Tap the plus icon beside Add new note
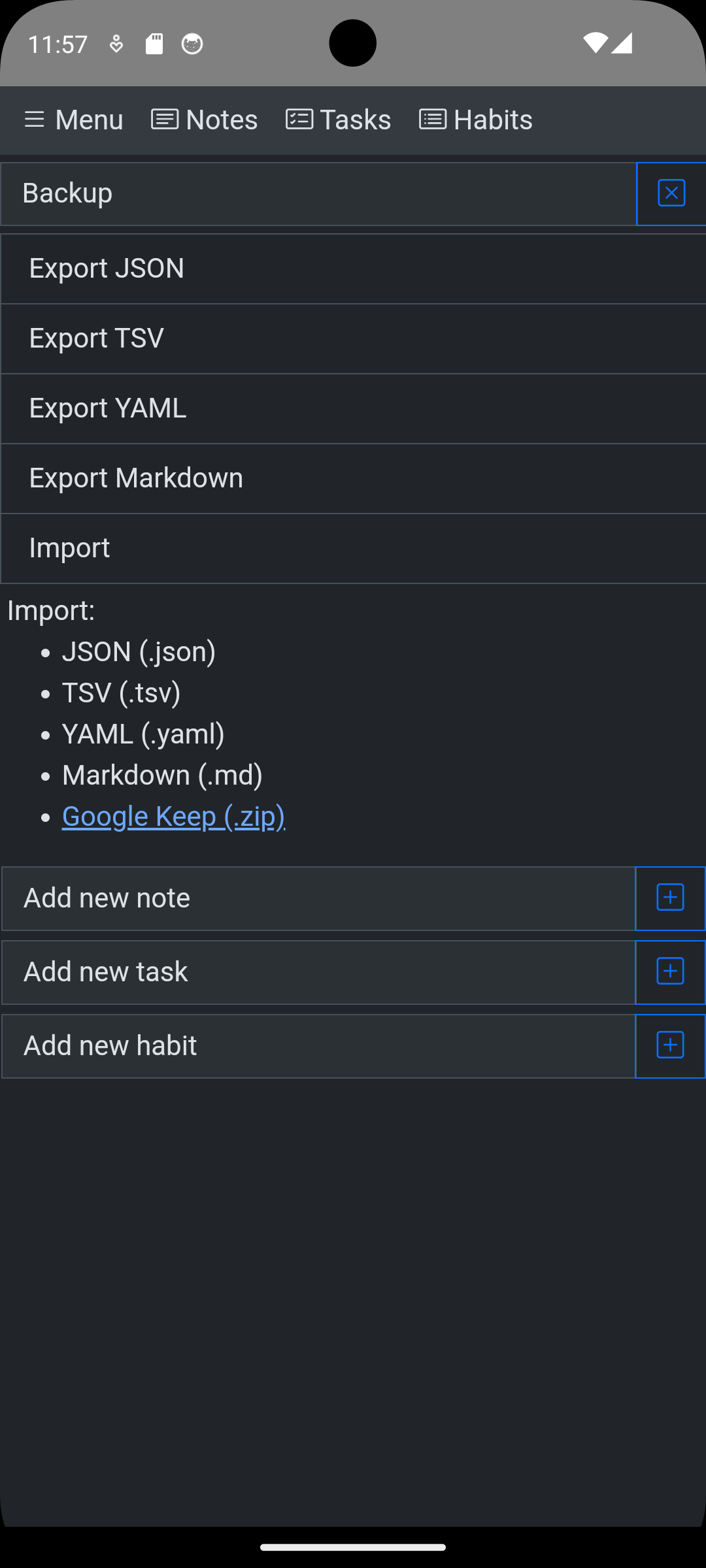The width and height of the screenshot is (706, 1568). [670, 898]
